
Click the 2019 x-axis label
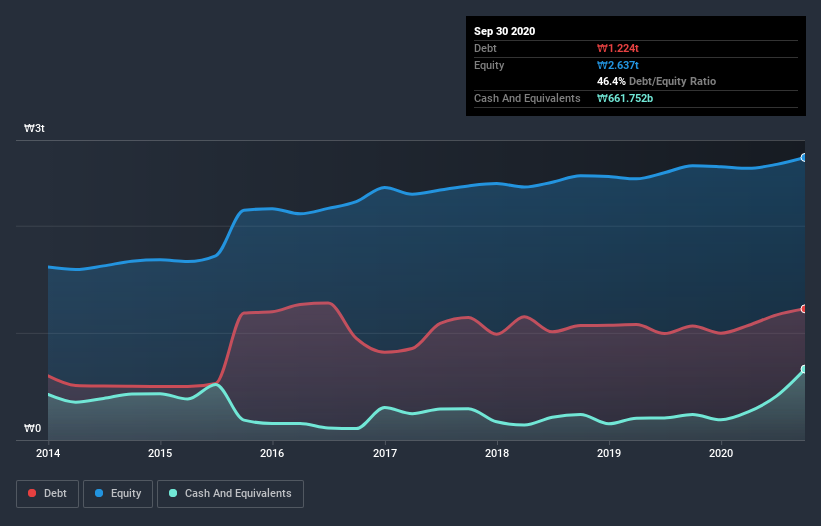click(609, 453)
